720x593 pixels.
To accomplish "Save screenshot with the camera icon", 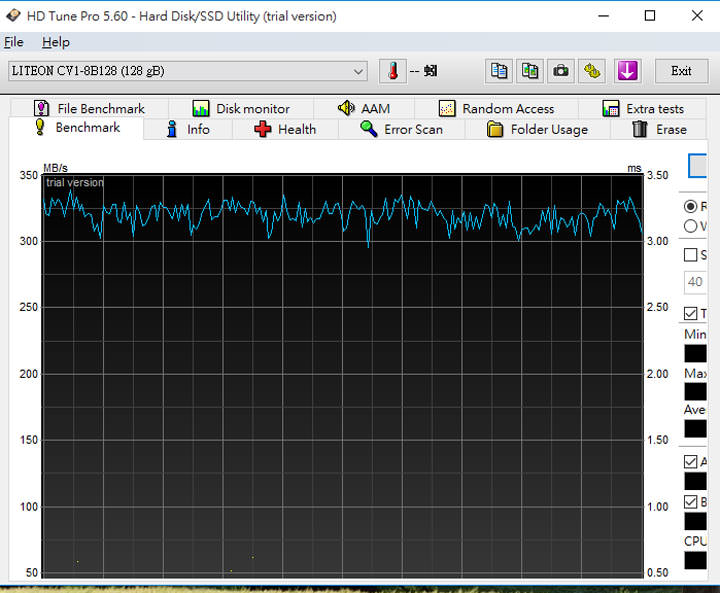I will pos(562,71).
